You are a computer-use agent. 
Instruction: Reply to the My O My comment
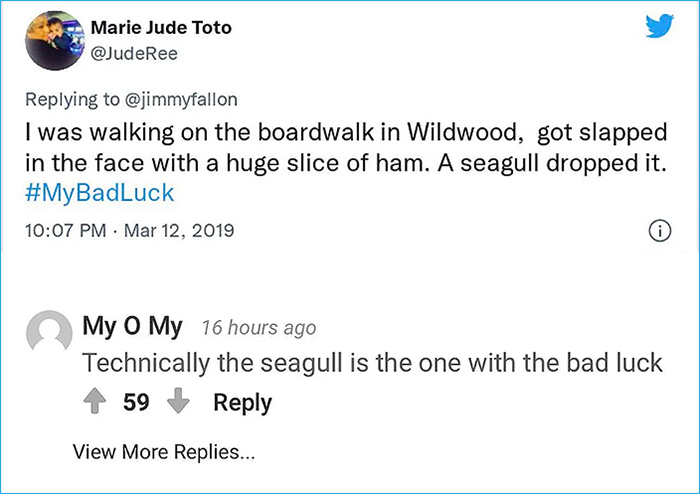(x=242, y=402)
